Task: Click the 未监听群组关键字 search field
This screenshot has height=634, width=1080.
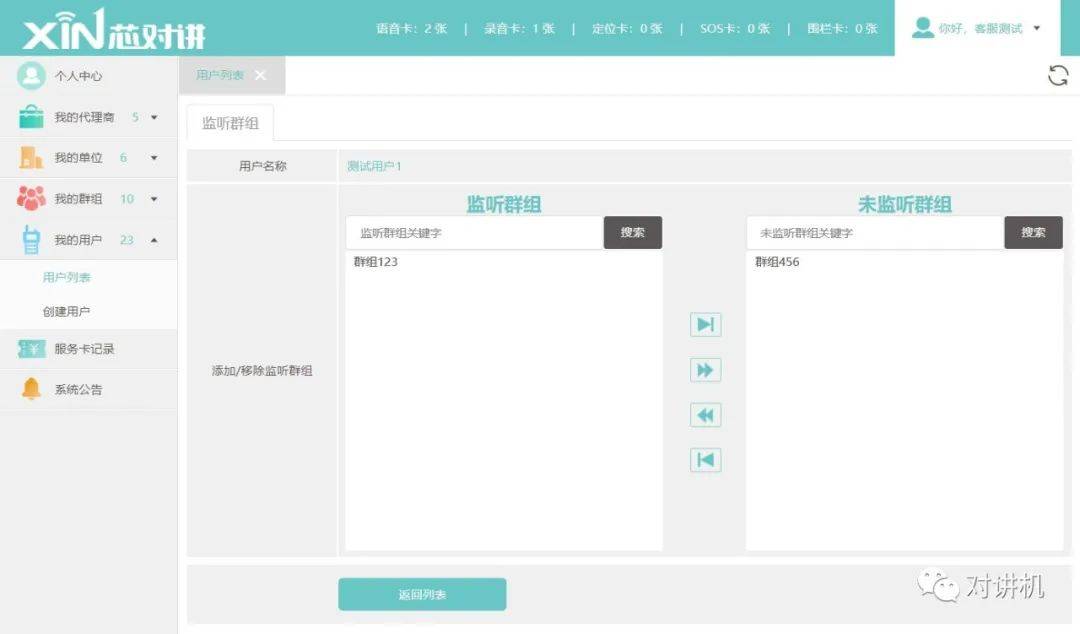Action: tap(874, 233)
